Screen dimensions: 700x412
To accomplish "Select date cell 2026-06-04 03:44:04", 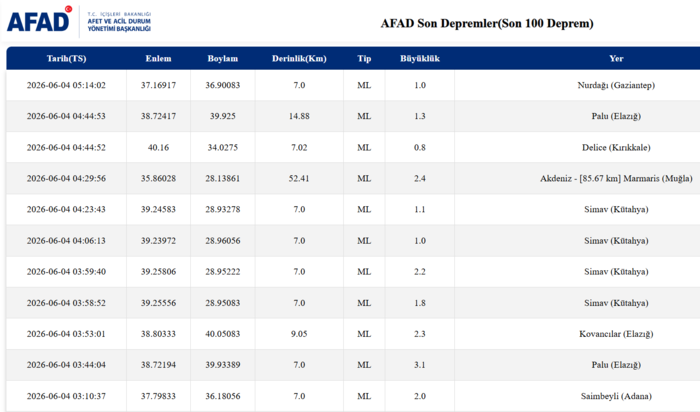I will pos(66,365).
